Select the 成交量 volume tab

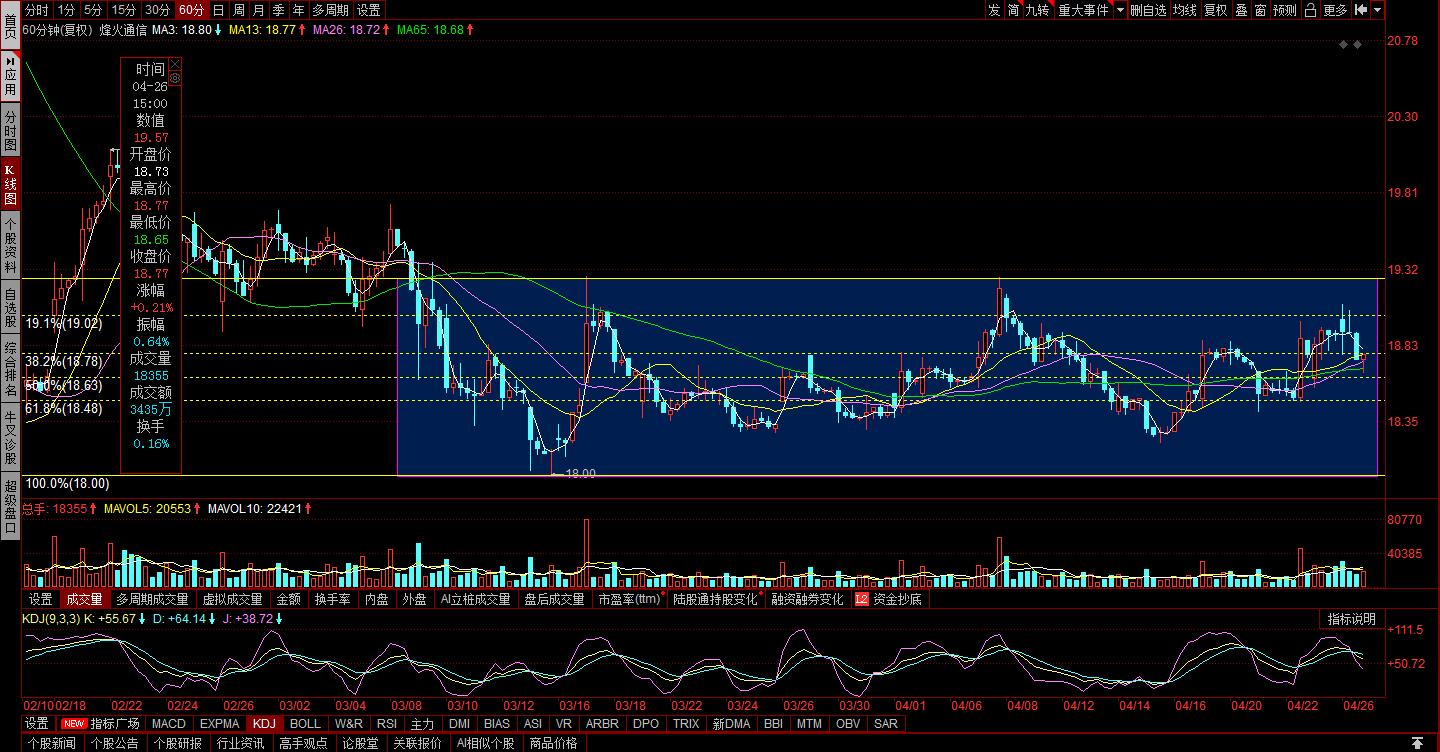[x=84, y=600]
